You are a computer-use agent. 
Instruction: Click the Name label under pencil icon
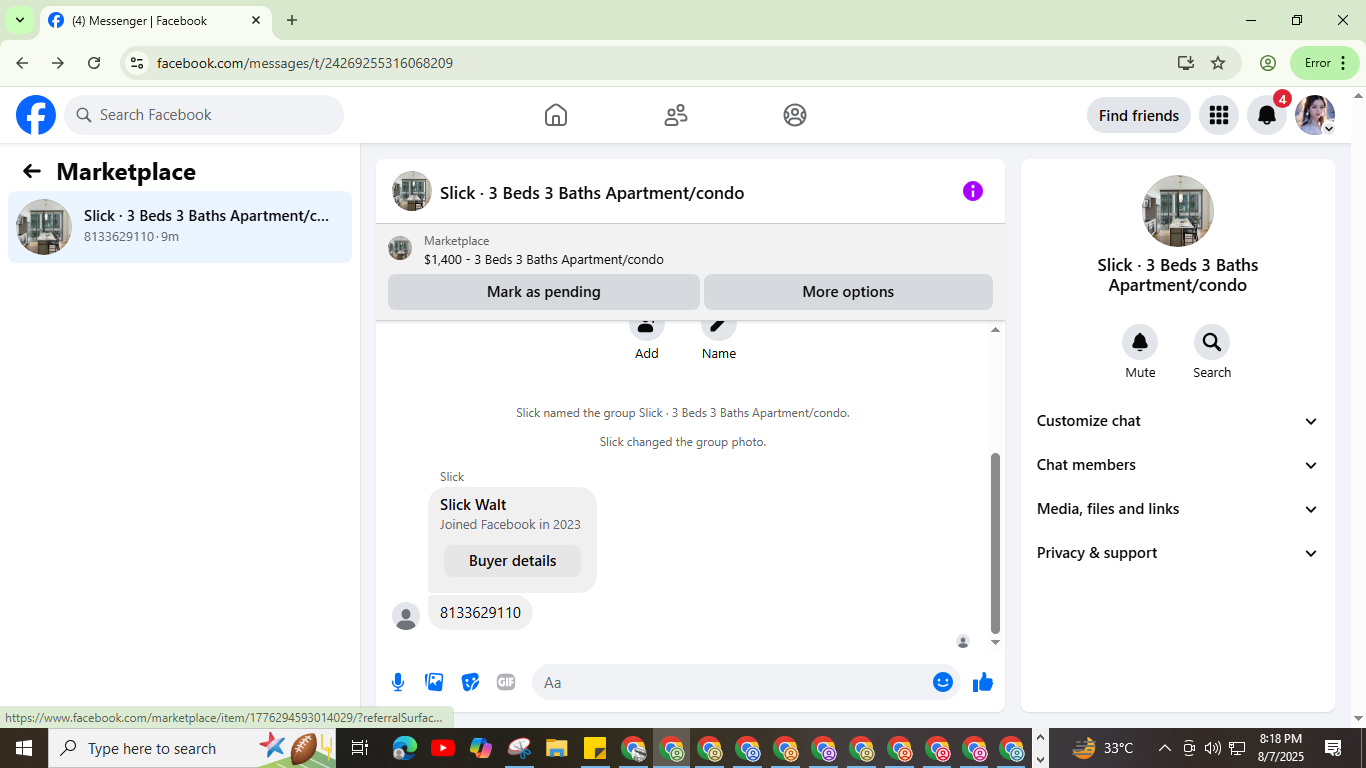point(719,353)
